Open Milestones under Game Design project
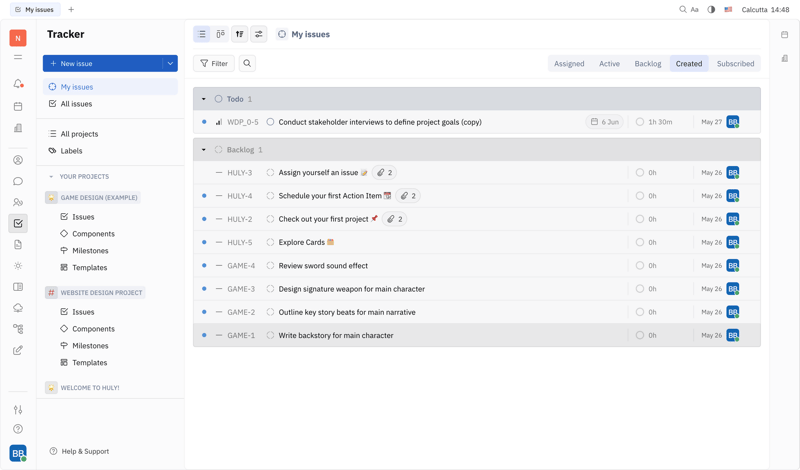This screenshot has height=470, width=800. click(x=90, y=251)
